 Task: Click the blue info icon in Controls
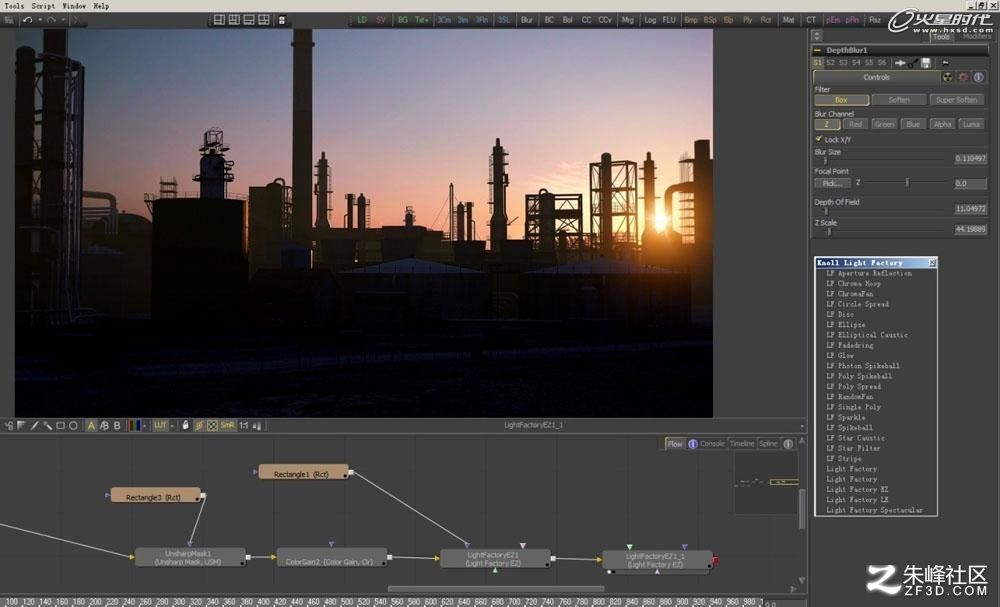[978, 77]
